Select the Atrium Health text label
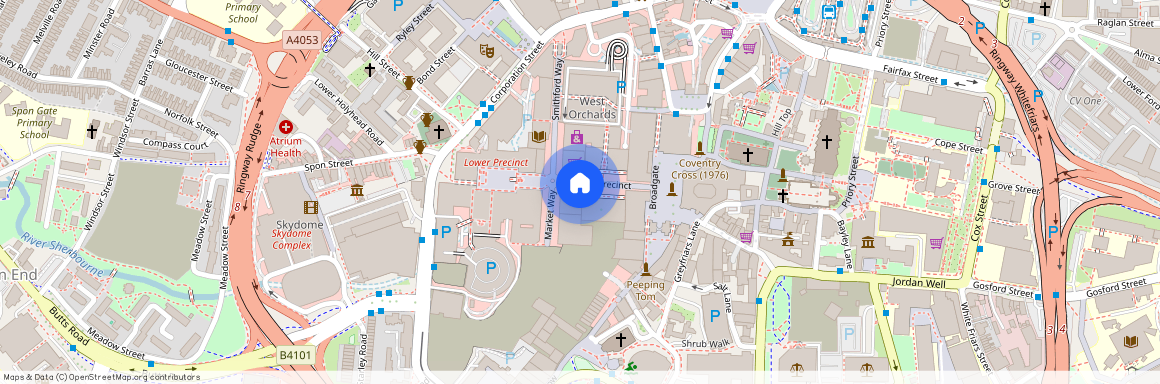The width and height of the screenshot is (1160, 384). (285, 146)
